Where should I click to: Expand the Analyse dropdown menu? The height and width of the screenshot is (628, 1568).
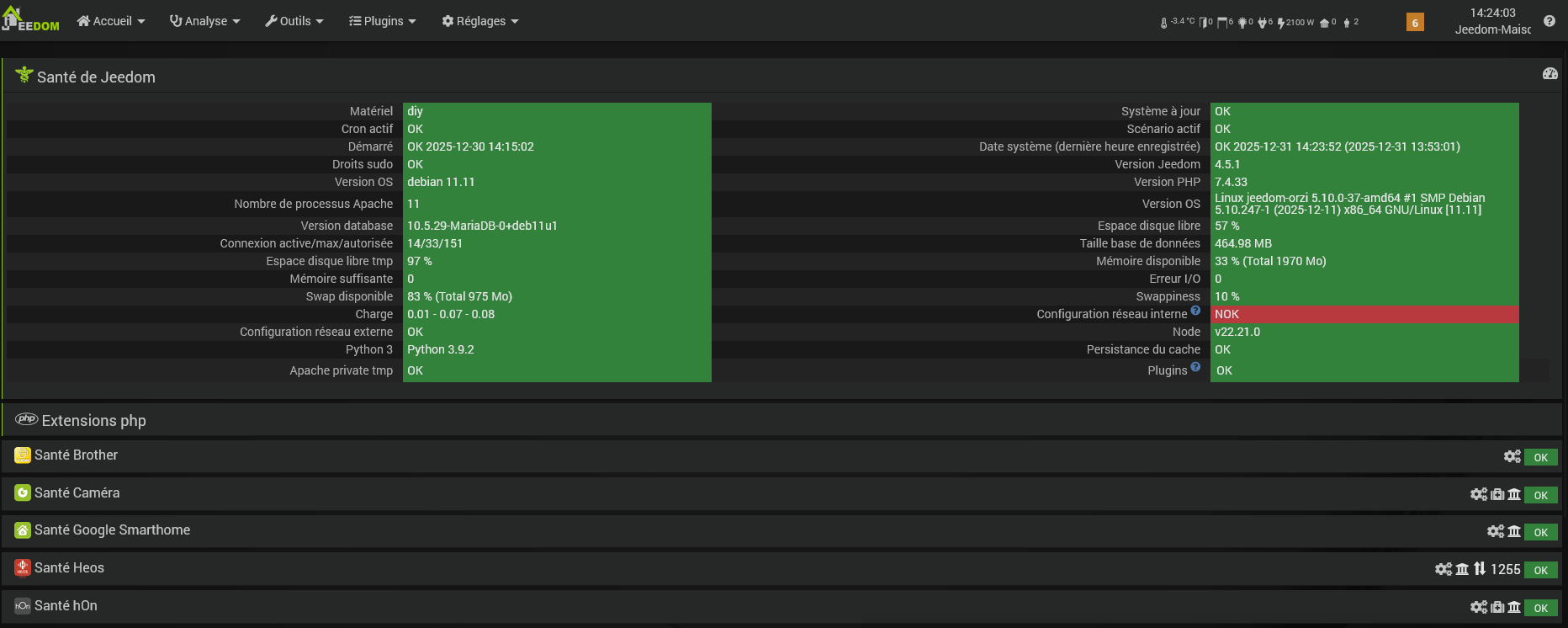pyautogui.click(x=205, y=21)
